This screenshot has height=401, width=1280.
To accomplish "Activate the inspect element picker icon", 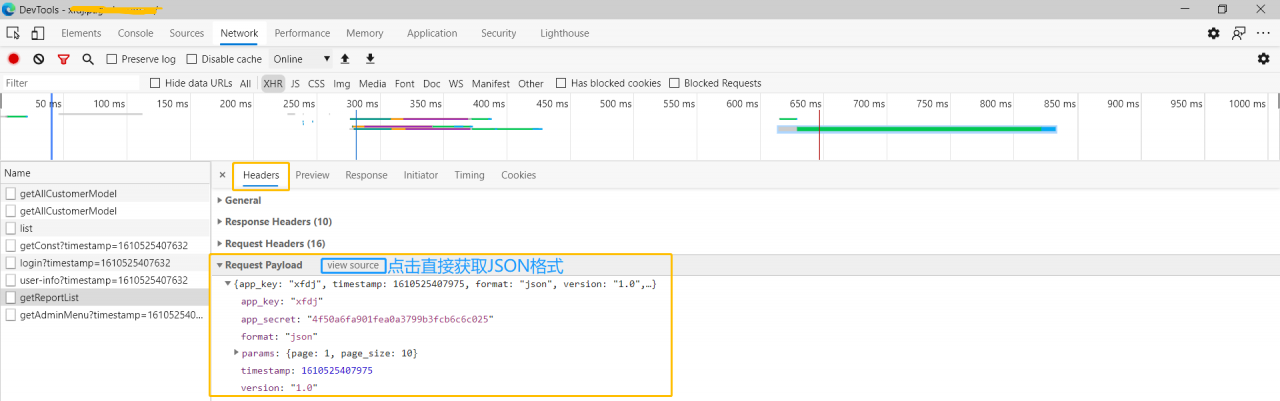I will pos(13,33).
